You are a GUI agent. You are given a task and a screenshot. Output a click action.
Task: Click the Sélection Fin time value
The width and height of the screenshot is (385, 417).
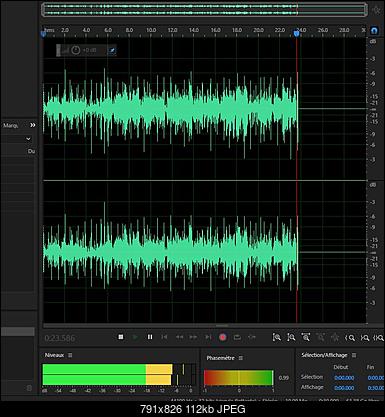click(x=376, y=378)
